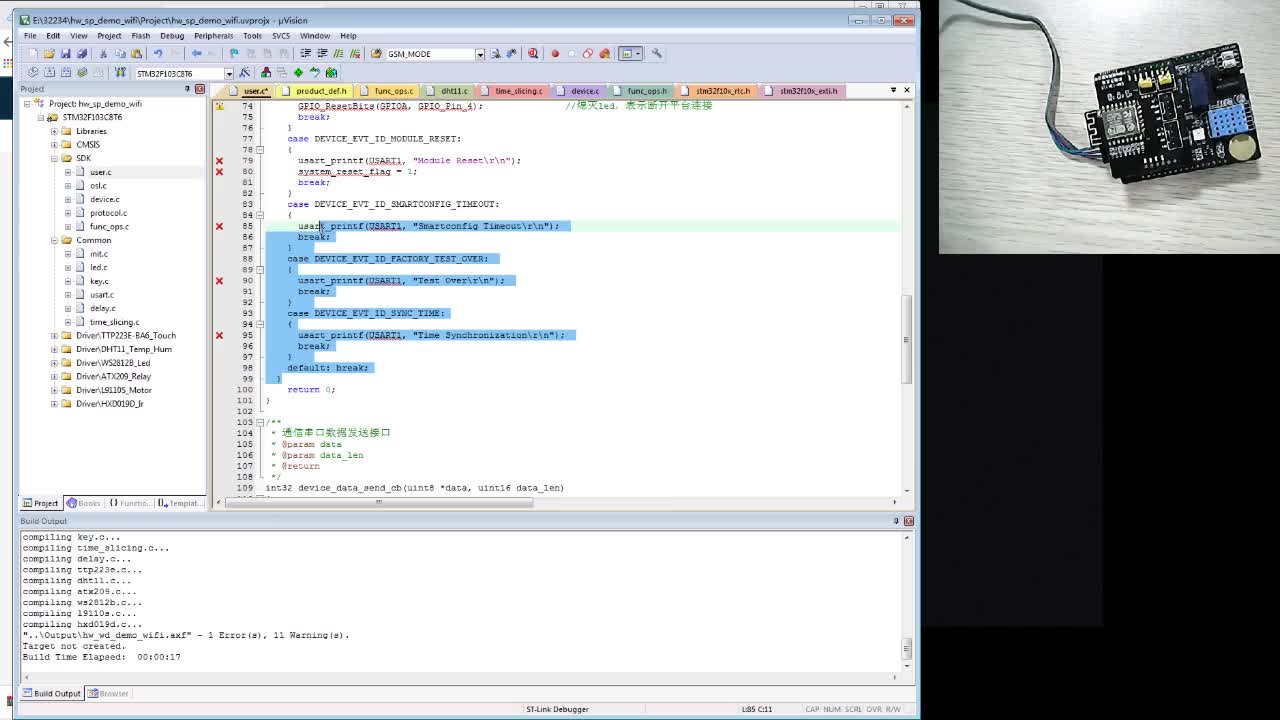Screen dimensions: 1280x720
Task: Start the debug session via toolbar
Action: click(x=533, y=54)
